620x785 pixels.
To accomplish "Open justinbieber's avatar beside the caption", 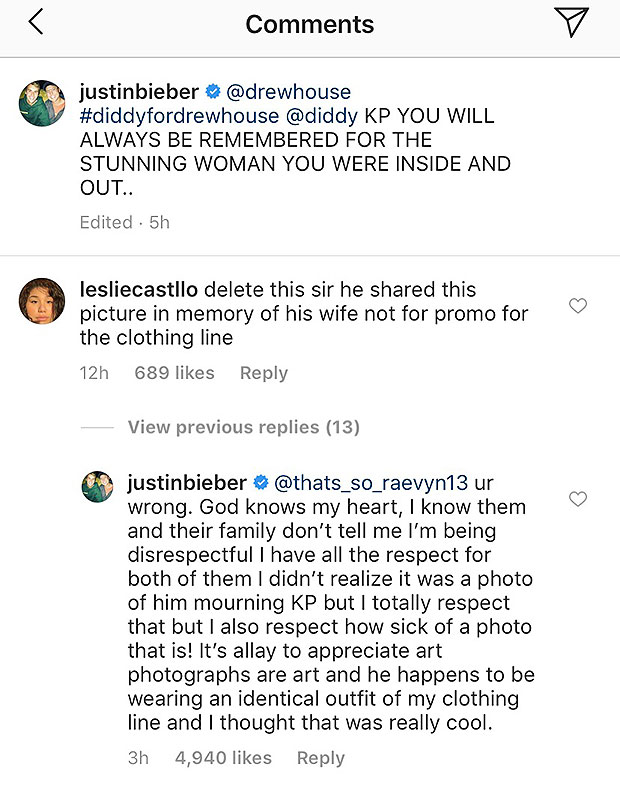I will [41, 102].
